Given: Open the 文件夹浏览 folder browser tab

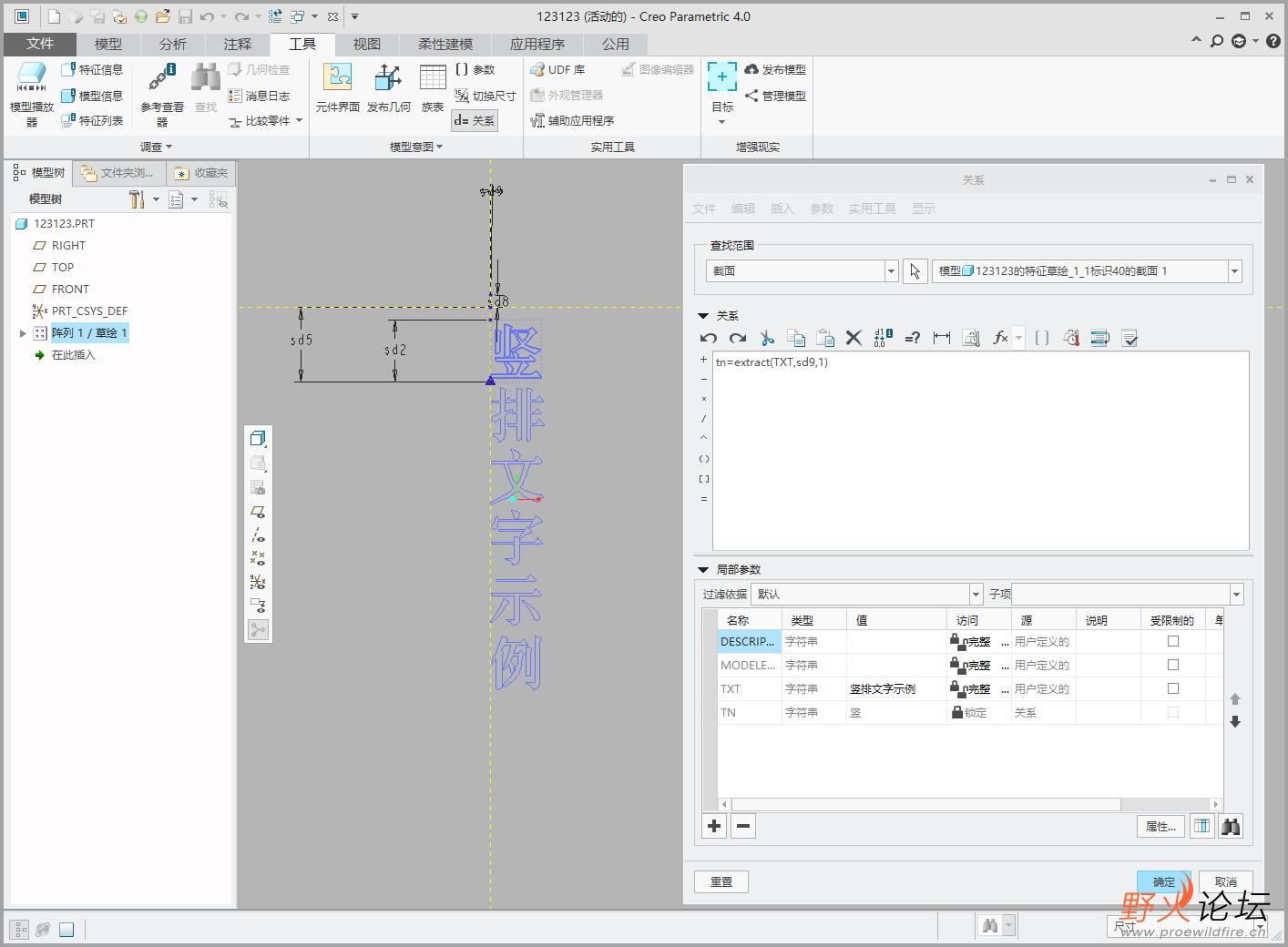Looking at the screenshot, I should point(119,173).
